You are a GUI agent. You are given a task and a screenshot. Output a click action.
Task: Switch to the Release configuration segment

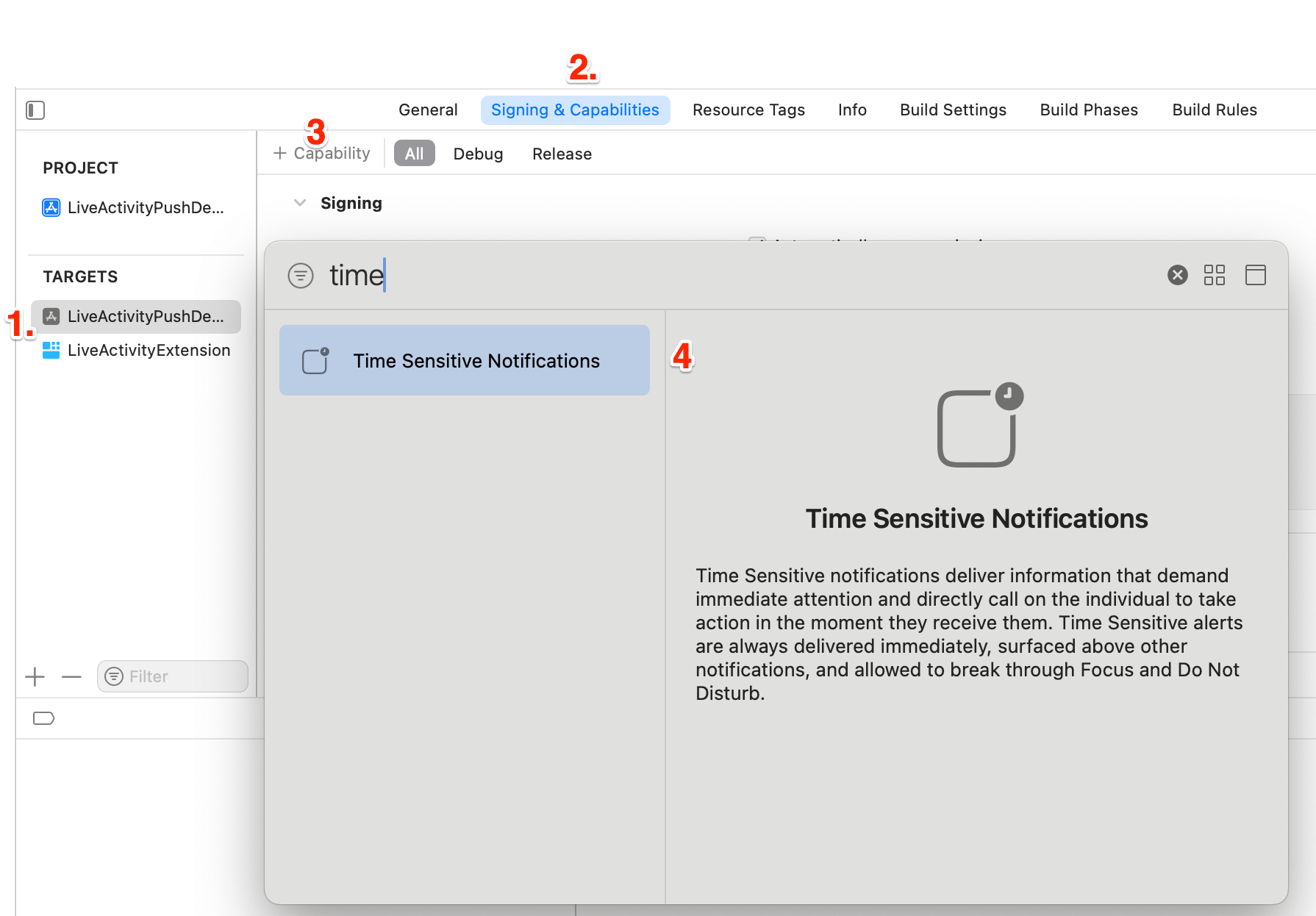point(562,154)
